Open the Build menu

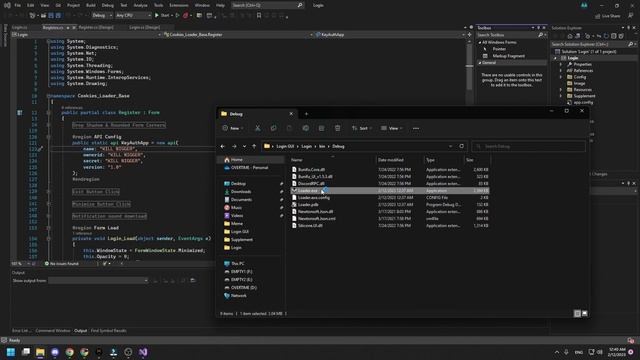click(91, 5)
